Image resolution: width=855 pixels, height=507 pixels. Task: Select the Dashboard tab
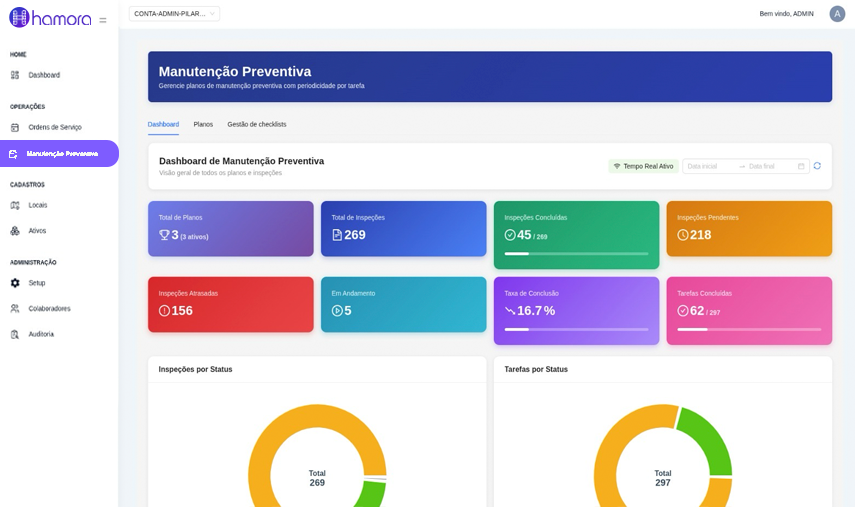tap(163, 124)
